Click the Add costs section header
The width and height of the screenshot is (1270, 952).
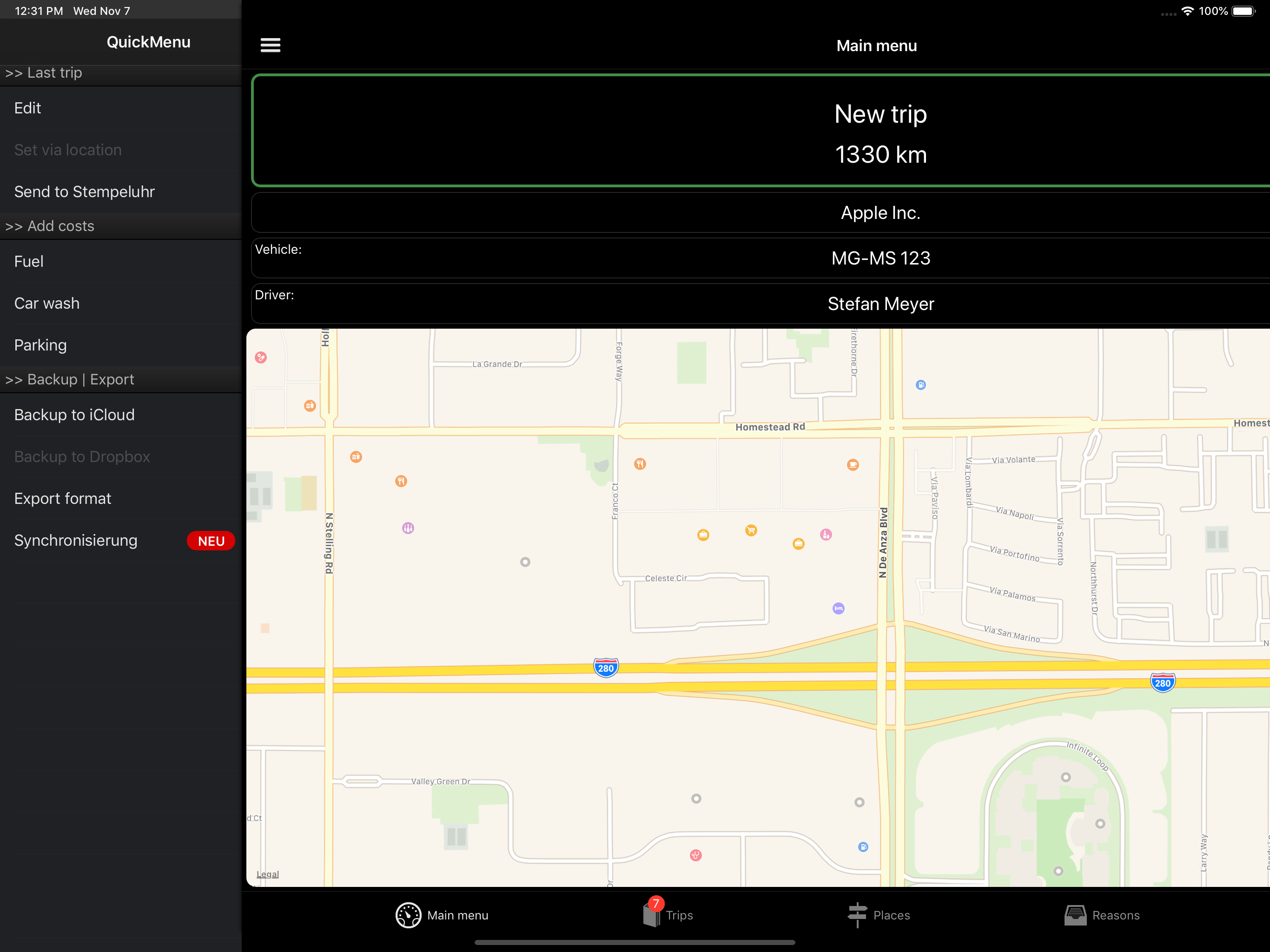[x=120, y=226]
